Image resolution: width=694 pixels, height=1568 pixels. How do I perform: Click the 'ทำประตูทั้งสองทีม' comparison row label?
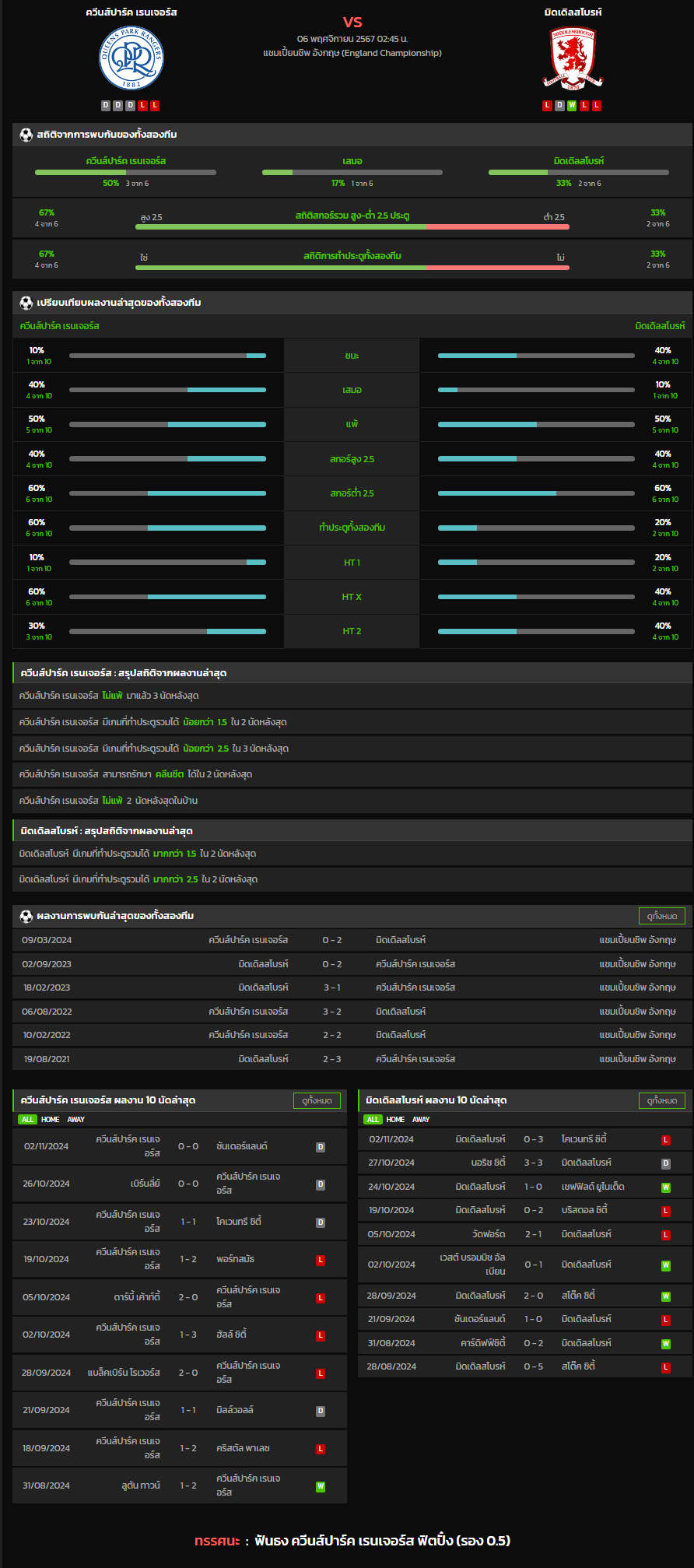pyautogui.click(x=352, y=528)
